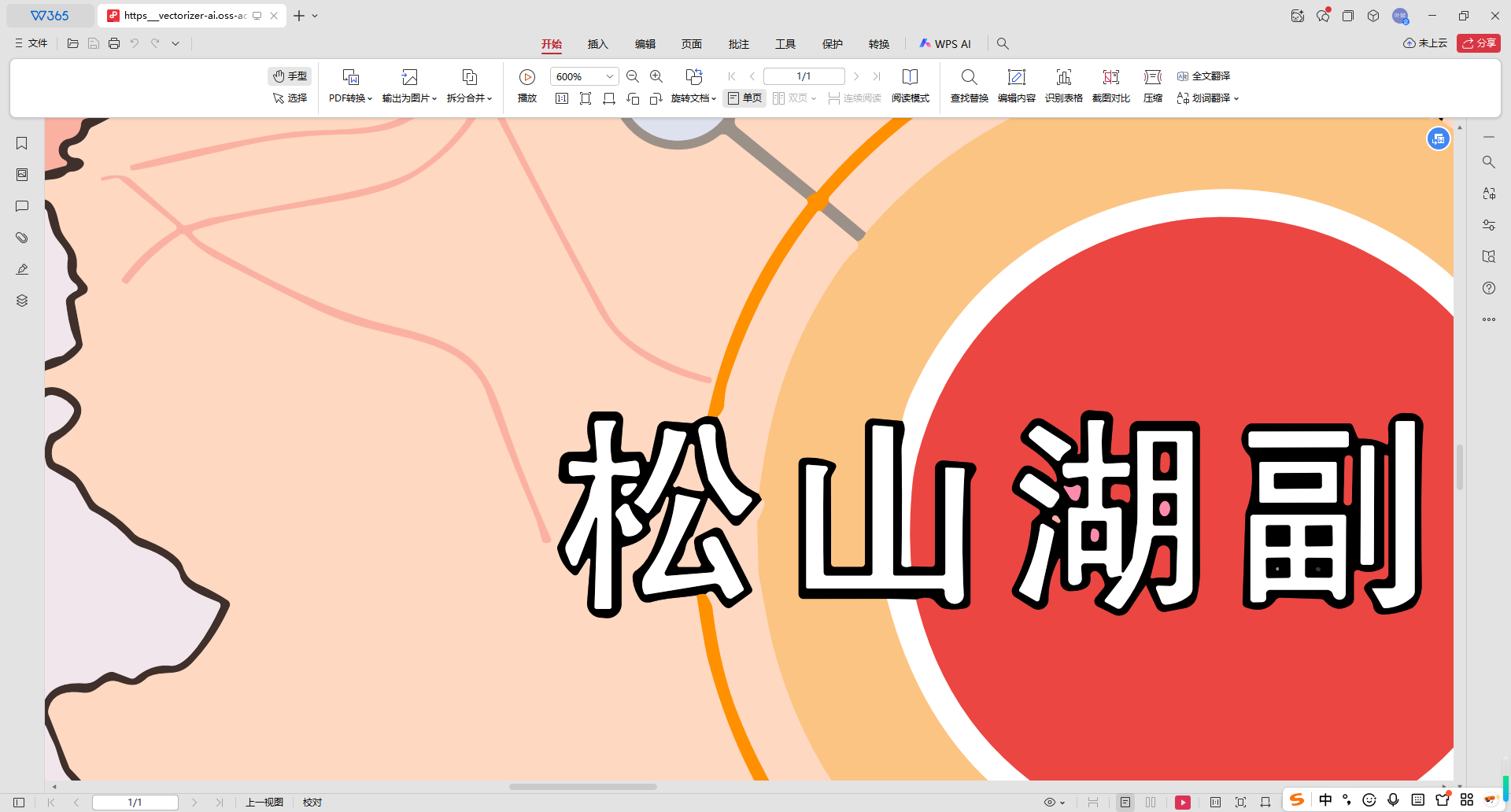
Task: Click the 分享 share button
Action: [x=1480, y=43]
